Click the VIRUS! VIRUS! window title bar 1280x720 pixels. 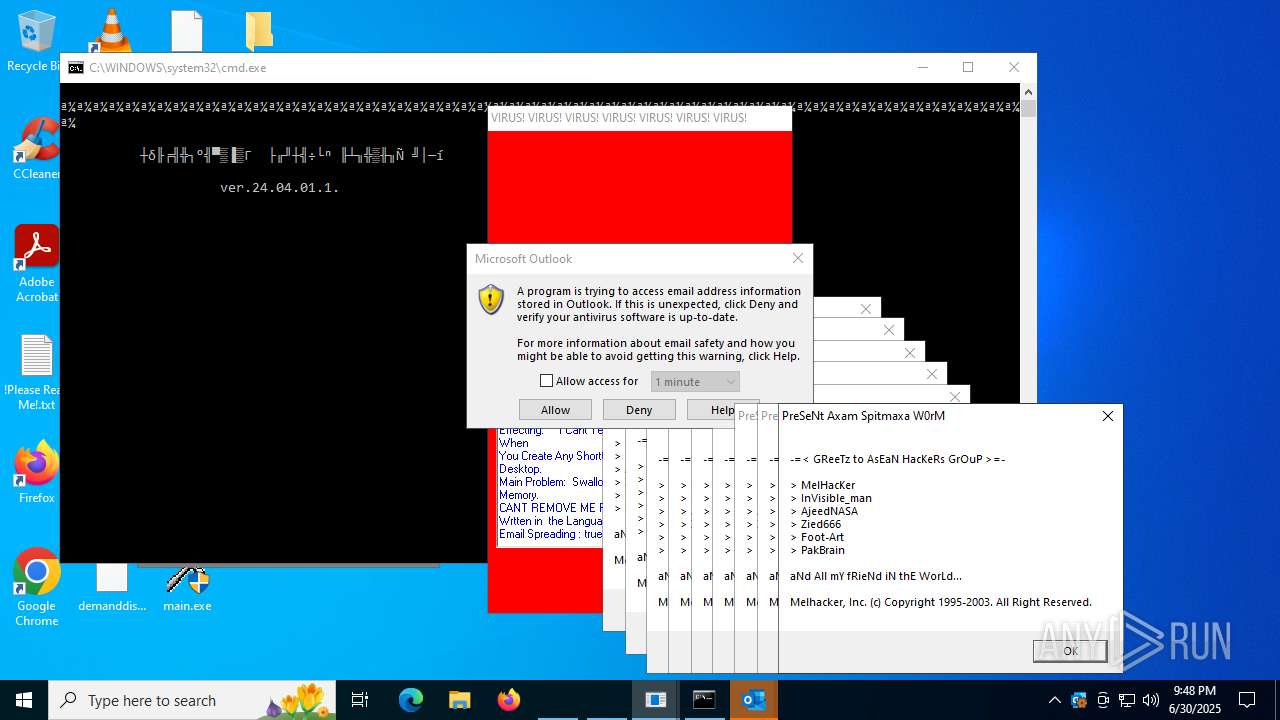click(640, 118)
